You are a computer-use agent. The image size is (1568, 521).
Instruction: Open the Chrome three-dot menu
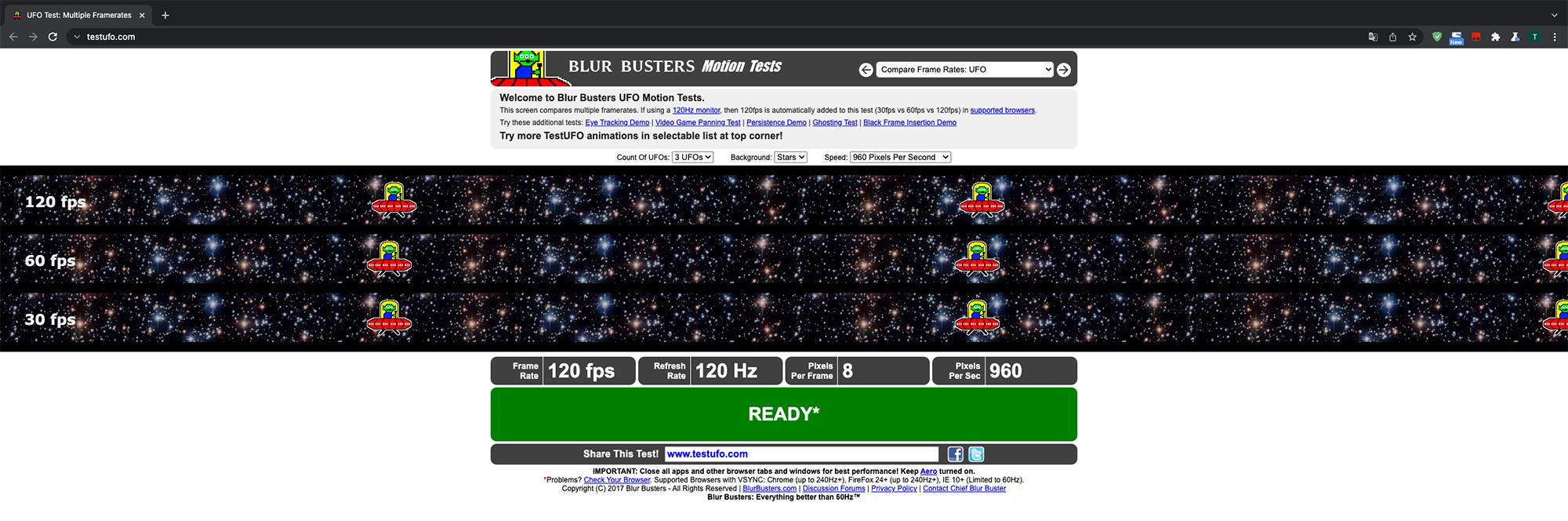point(1555,37)
